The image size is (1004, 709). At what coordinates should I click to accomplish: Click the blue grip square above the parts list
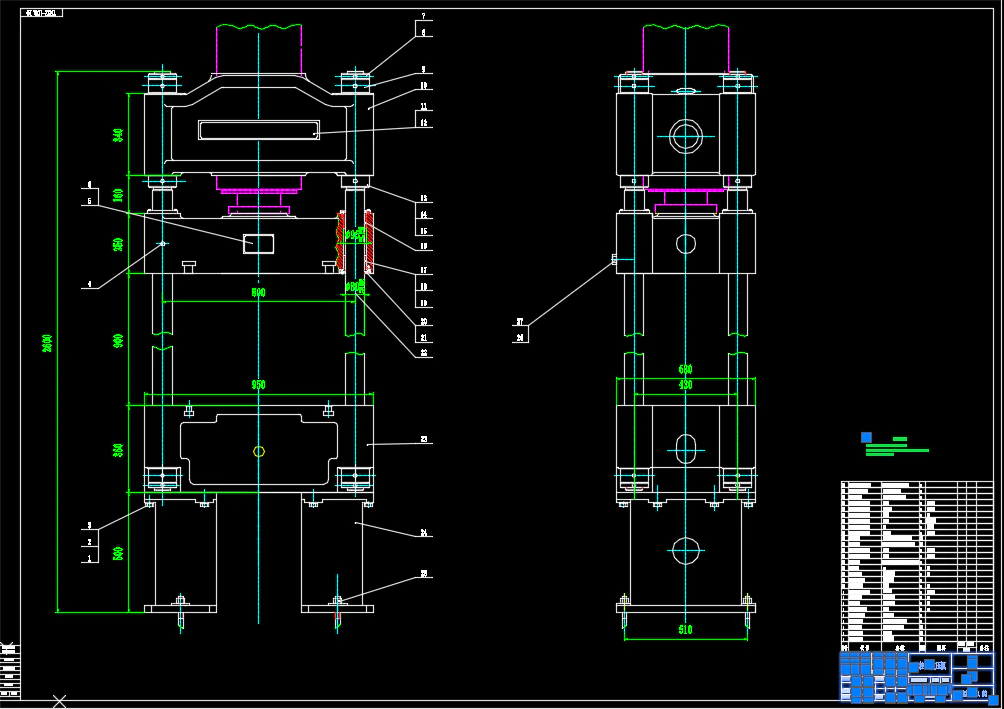[x=866, y=437]
